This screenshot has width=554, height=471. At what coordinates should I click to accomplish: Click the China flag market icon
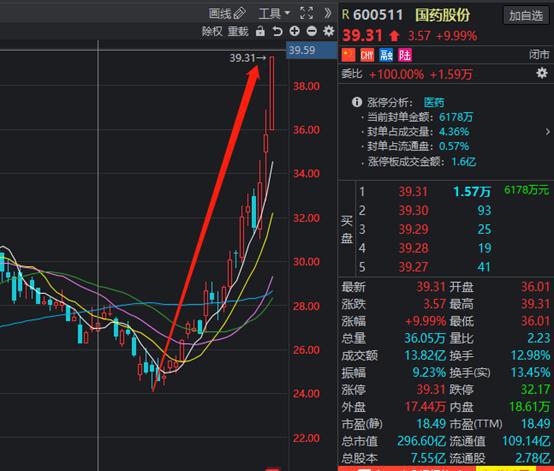[x=348, y=55]
